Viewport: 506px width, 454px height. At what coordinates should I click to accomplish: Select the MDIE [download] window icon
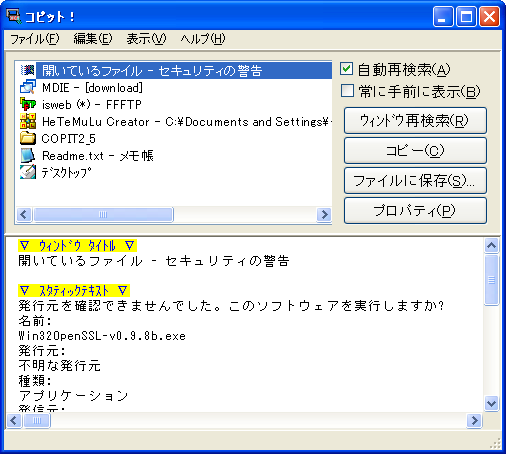[28, 87]
